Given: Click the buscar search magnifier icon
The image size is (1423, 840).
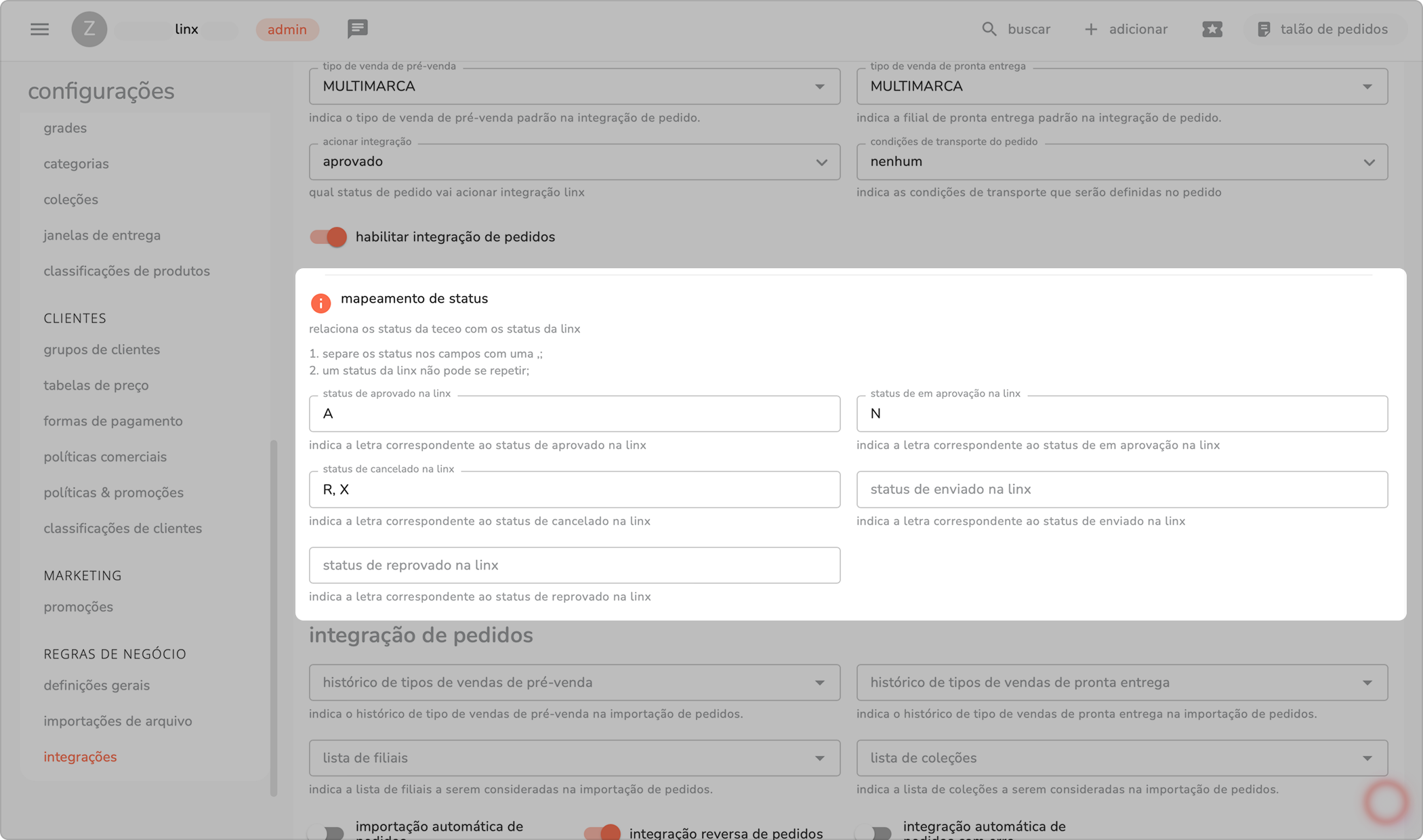Looking at the screenshot, I should tap(989, 29).
